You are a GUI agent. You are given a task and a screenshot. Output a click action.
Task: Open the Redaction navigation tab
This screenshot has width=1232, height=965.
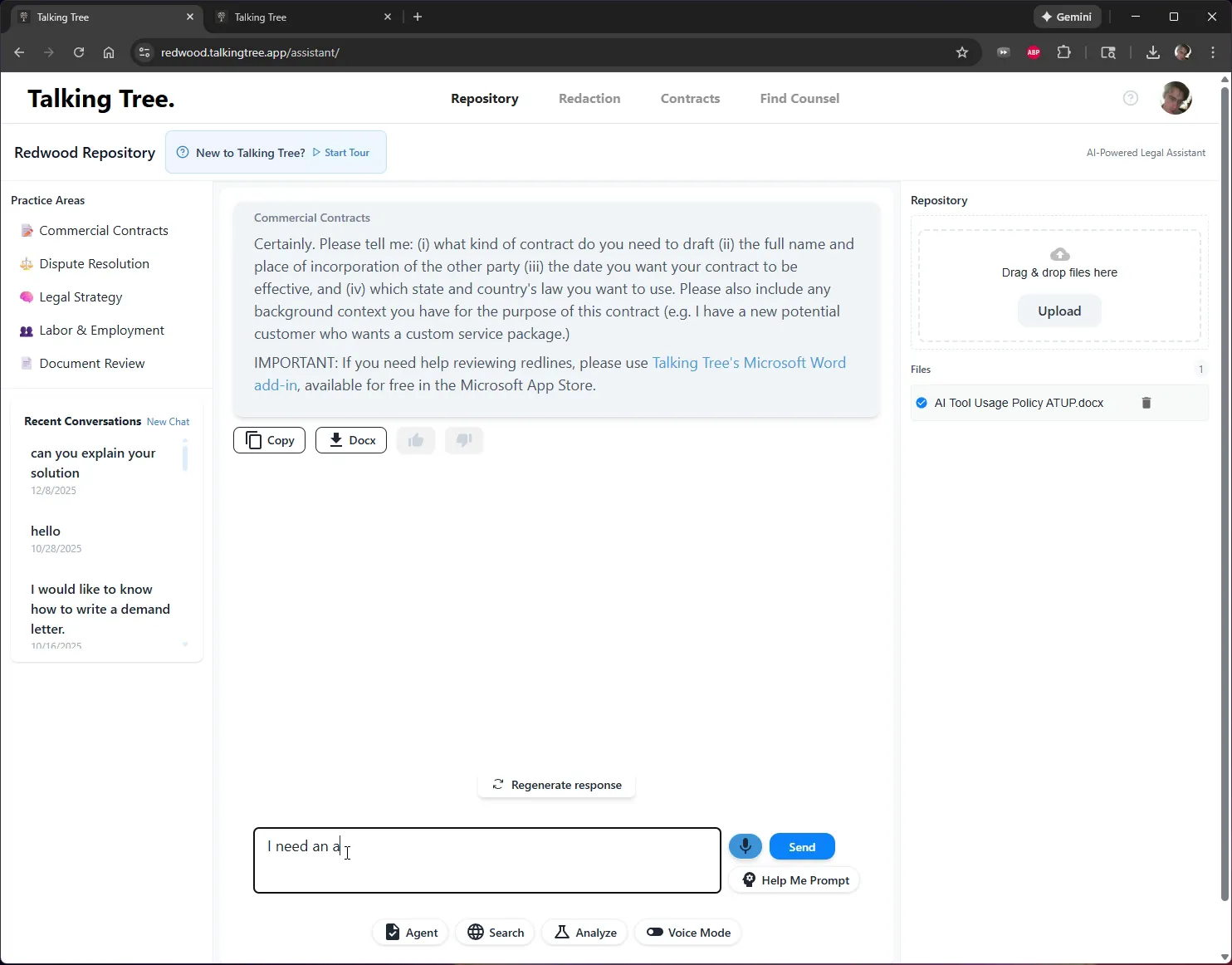[x=589, y=98]
